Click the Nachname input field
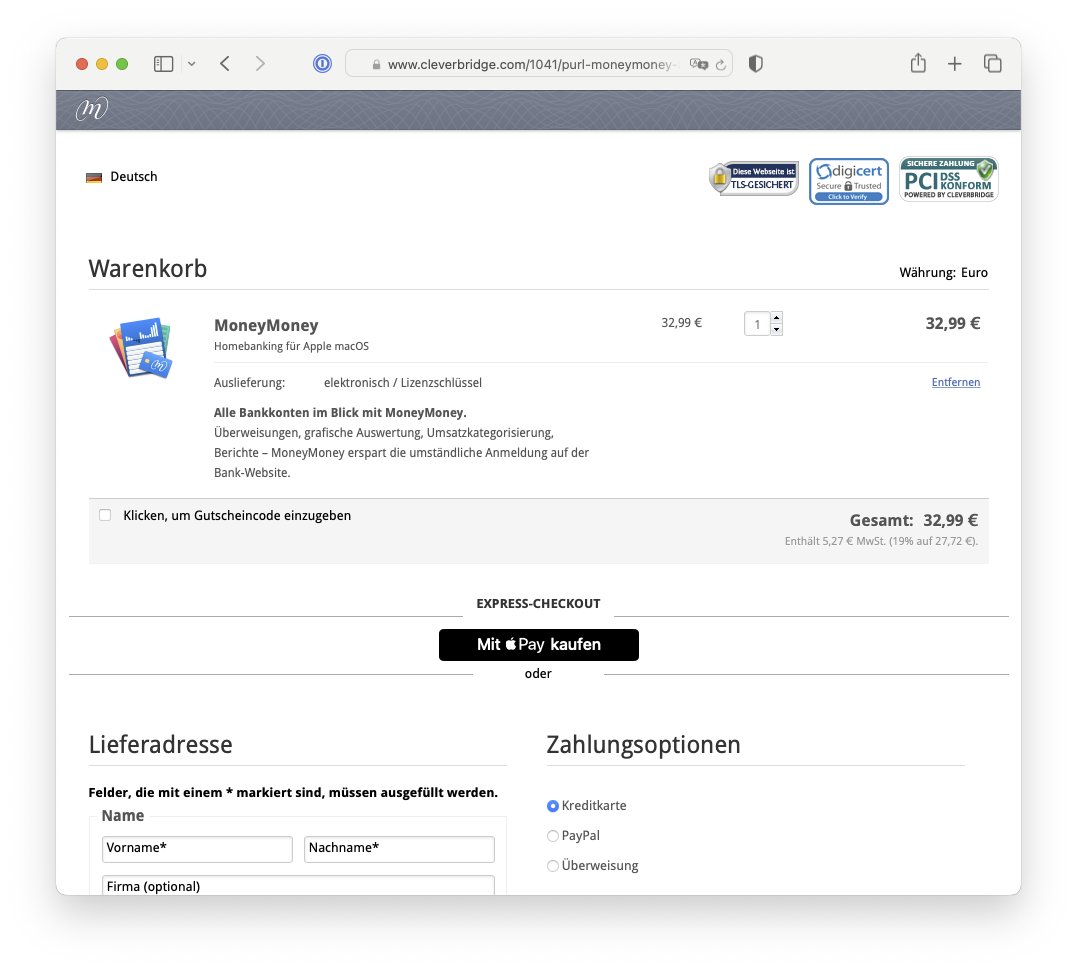Screen dimensions: 1077x969 [x=399, y=849]
